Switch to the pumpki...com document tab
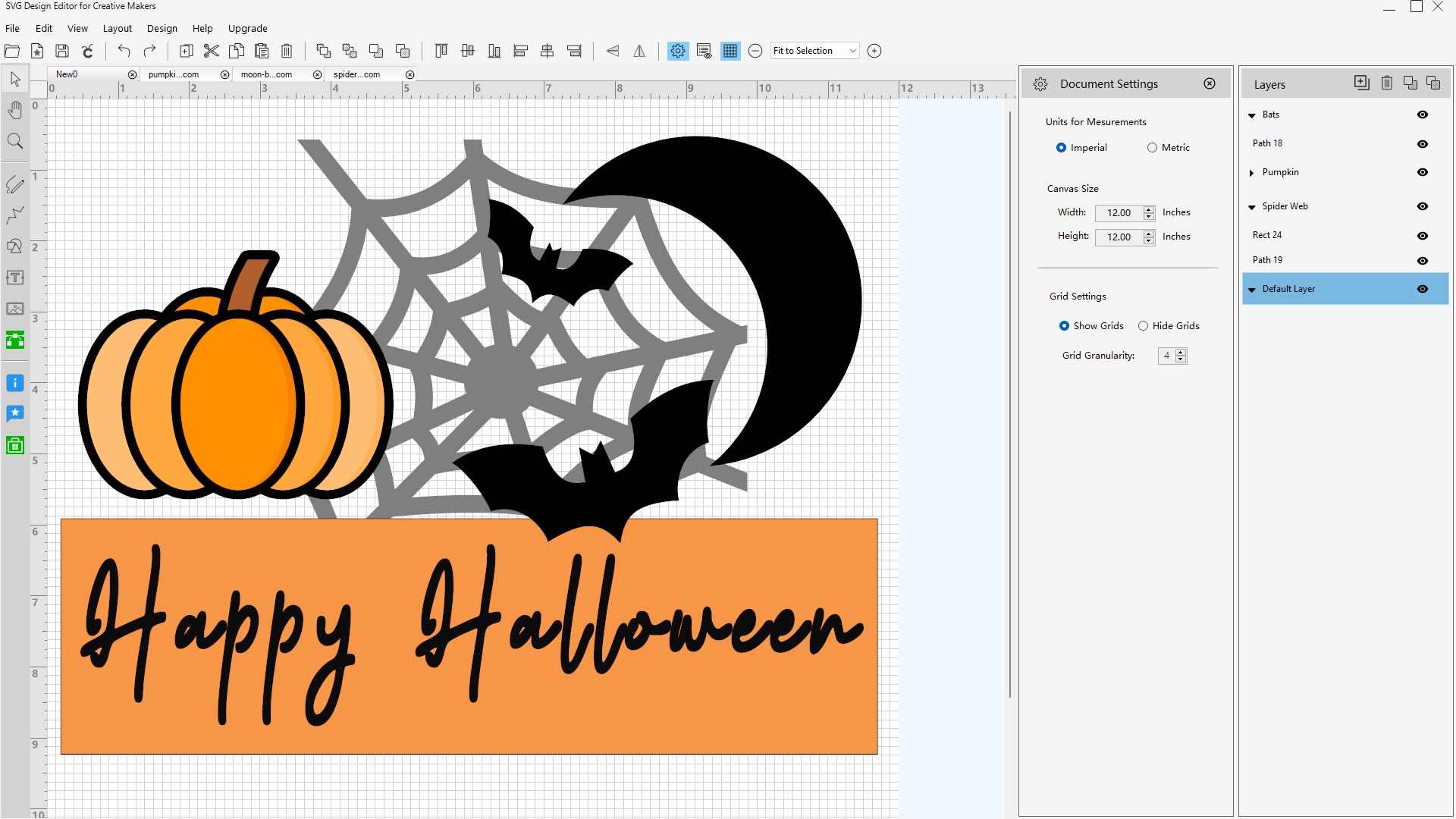This screenshot has height=819, width=1456. coord(174,74)
